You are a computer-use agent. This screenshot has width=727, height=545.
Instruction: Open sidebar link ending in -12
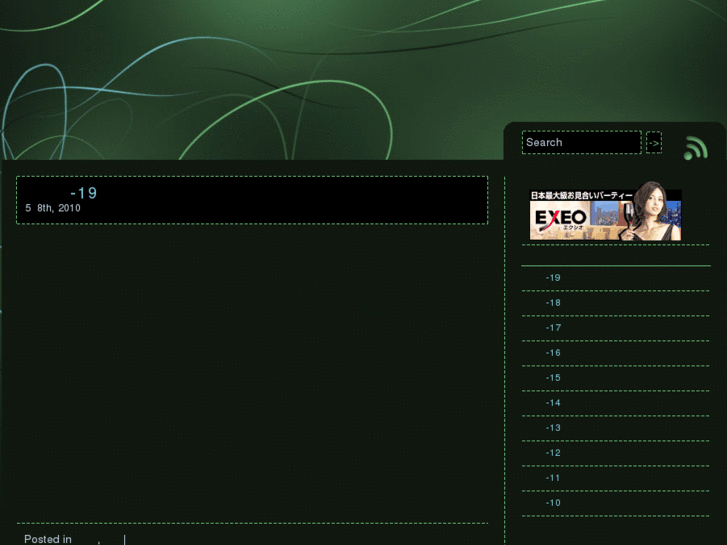553,453
